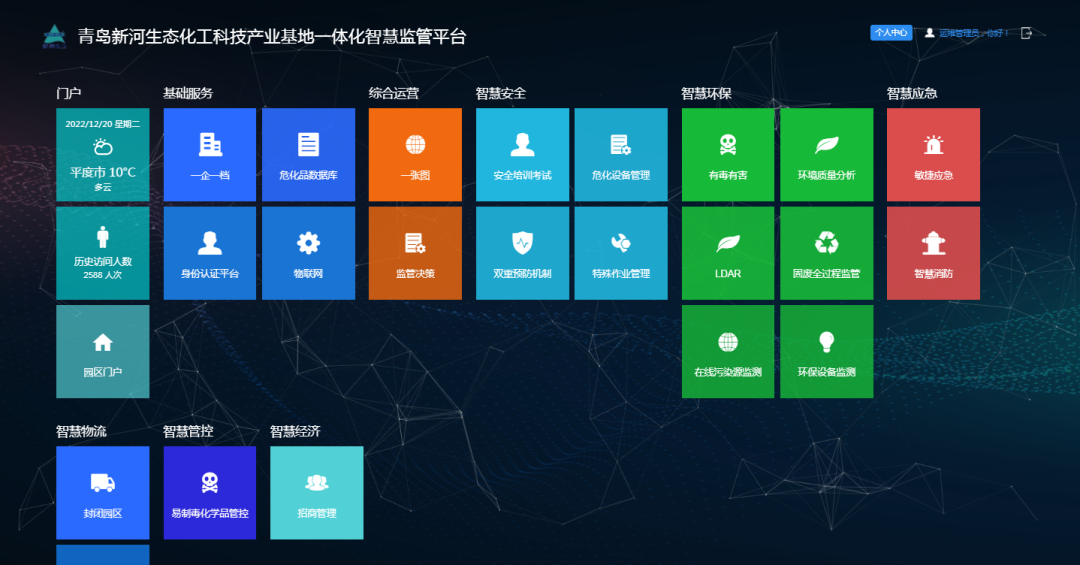This screenshot has height=565, width=1080.
Task: Click the user avatar icon in header
Action: point(929,33)
